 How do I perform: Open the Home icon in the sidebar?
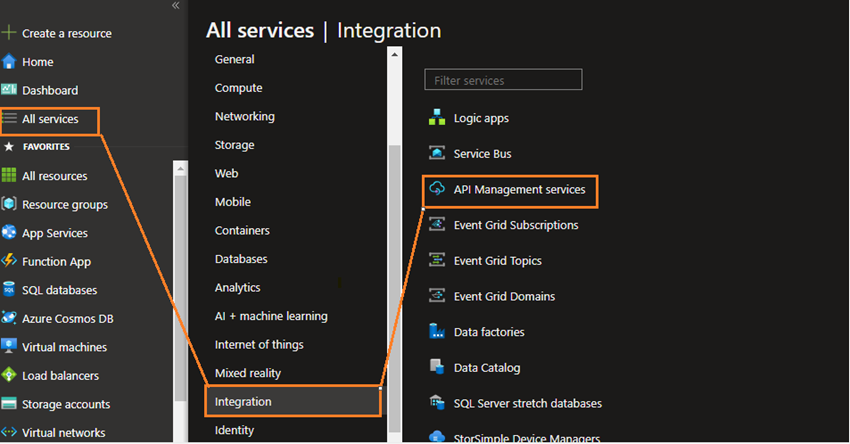pyautogui.click(x=9, y=61)
